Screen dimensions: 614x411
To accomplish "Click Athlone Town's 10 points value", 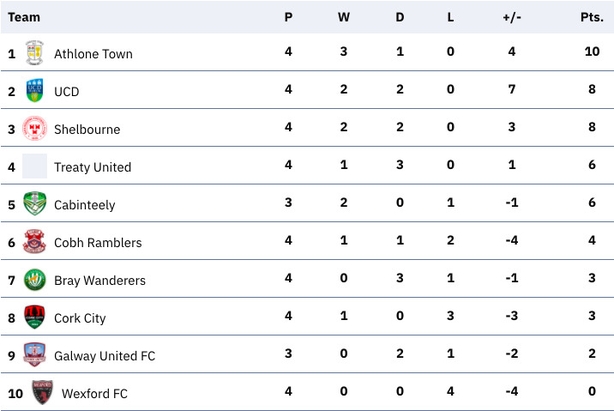I will (x=592, y=51).
